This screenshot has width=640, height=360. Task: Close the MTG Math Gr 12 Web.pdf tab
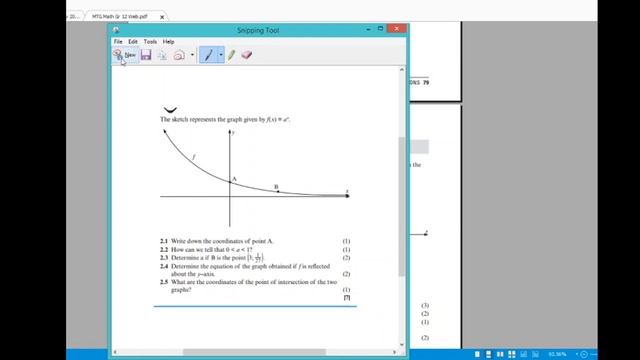(162, 17)
